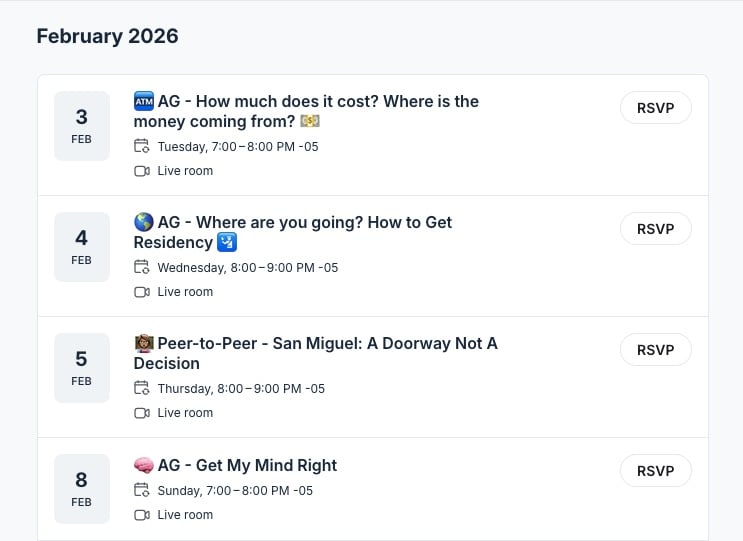Click the video camera icon for Feb 8 event

(141, 515)
